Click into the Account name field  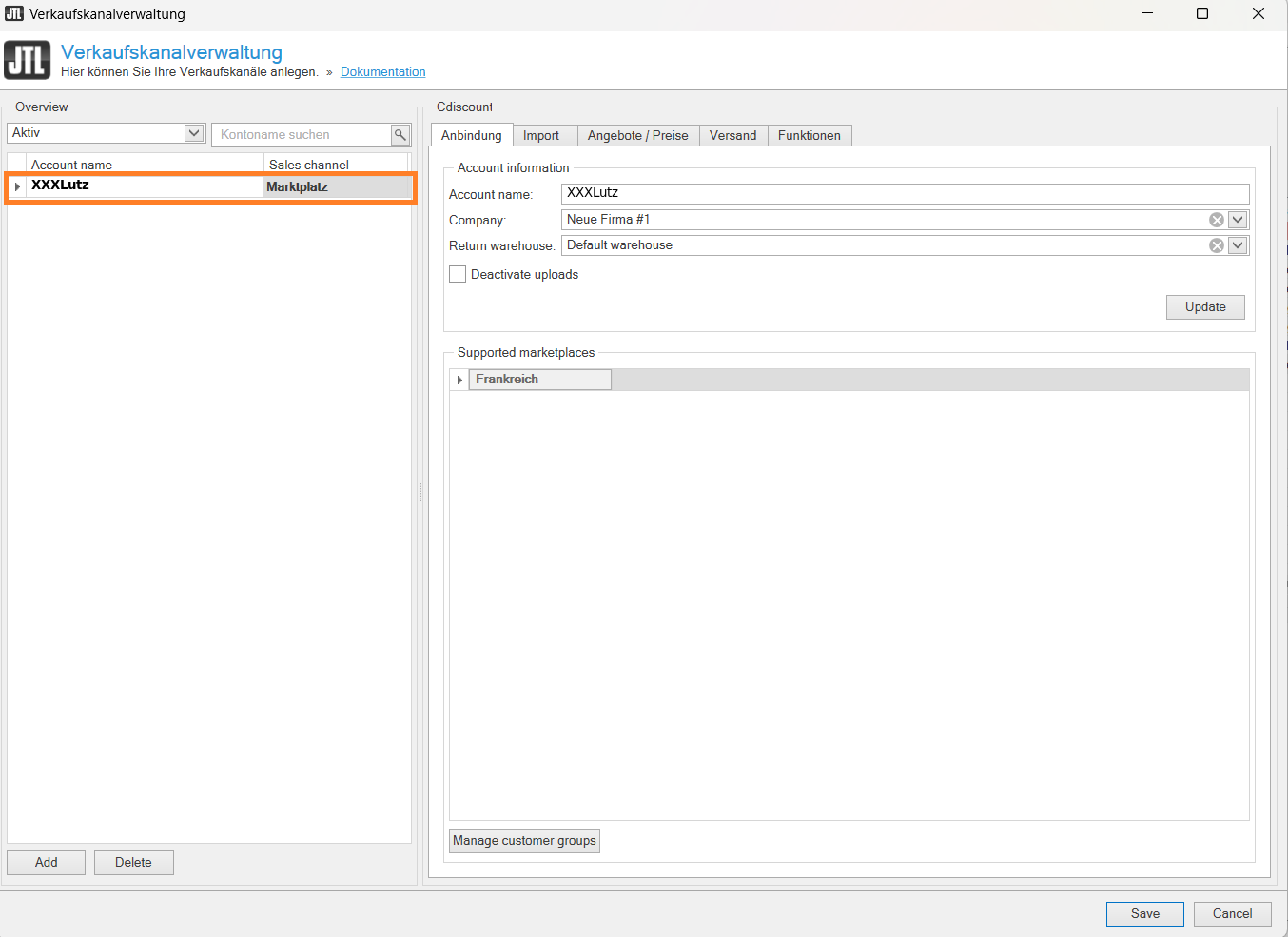pyautogui.click(x=904, y=193)
